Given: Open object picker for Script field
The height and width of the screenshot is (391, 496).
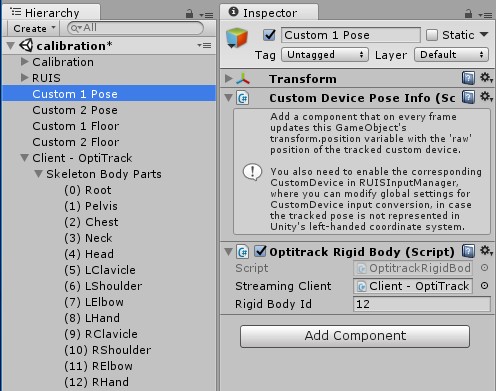Looking at the screenshot, I should pyautogui.click(x=485, y=268).
